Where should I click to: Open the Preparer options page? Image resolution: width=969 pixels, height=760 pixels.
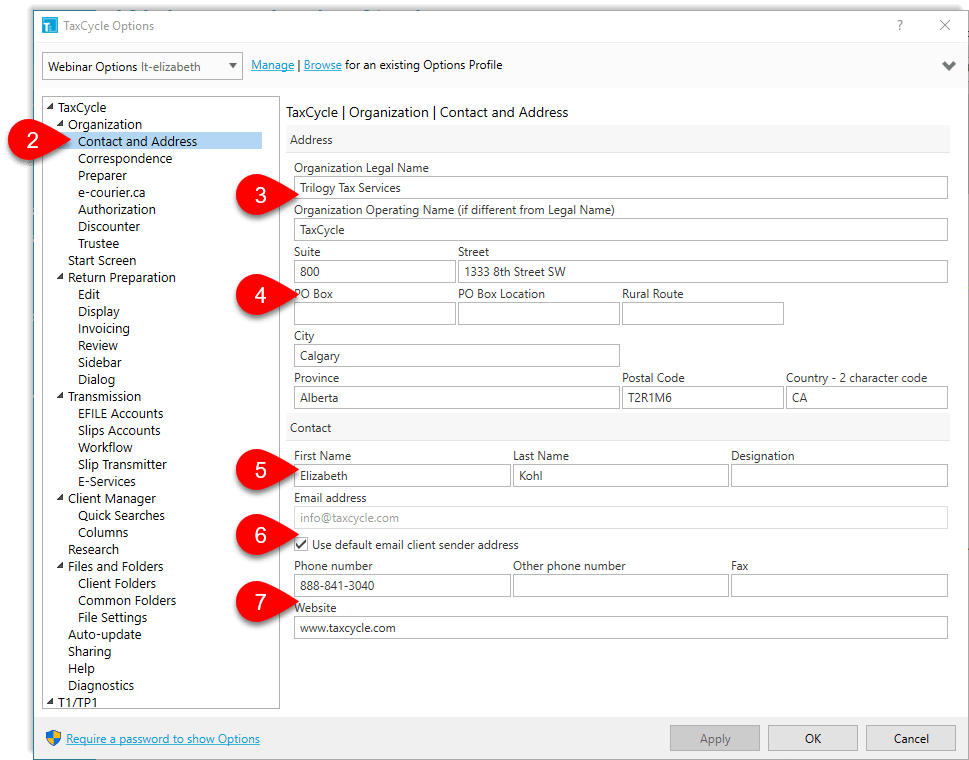[102, 175]
